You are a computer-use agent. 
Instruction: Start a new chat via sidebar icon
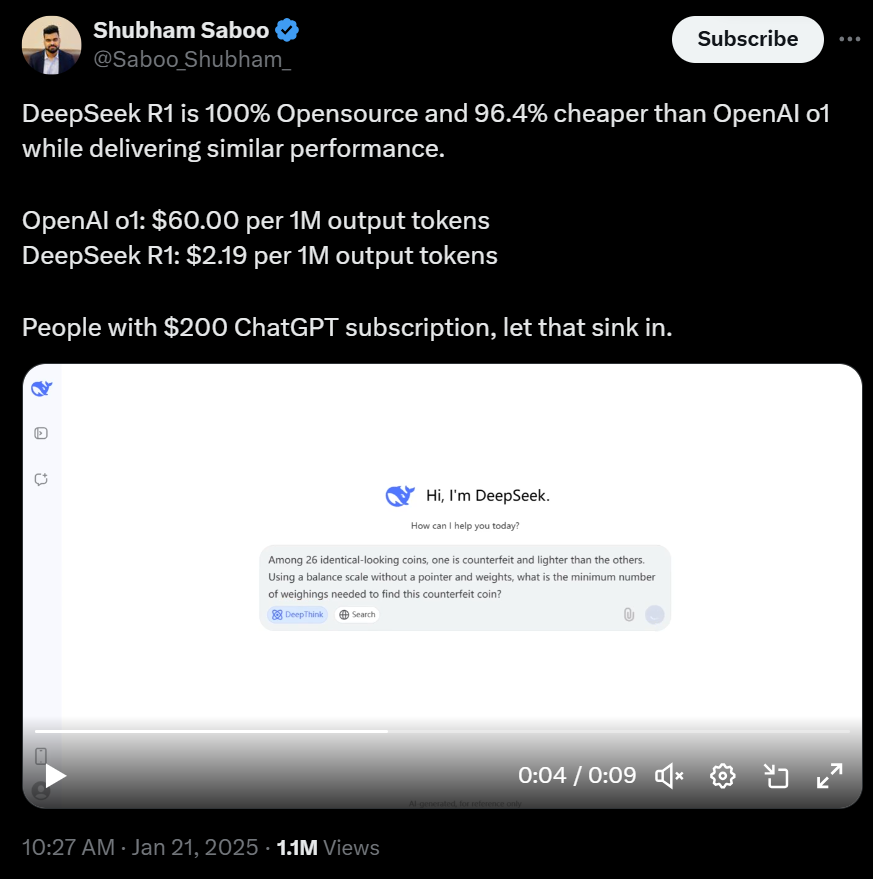pos(41,479)
